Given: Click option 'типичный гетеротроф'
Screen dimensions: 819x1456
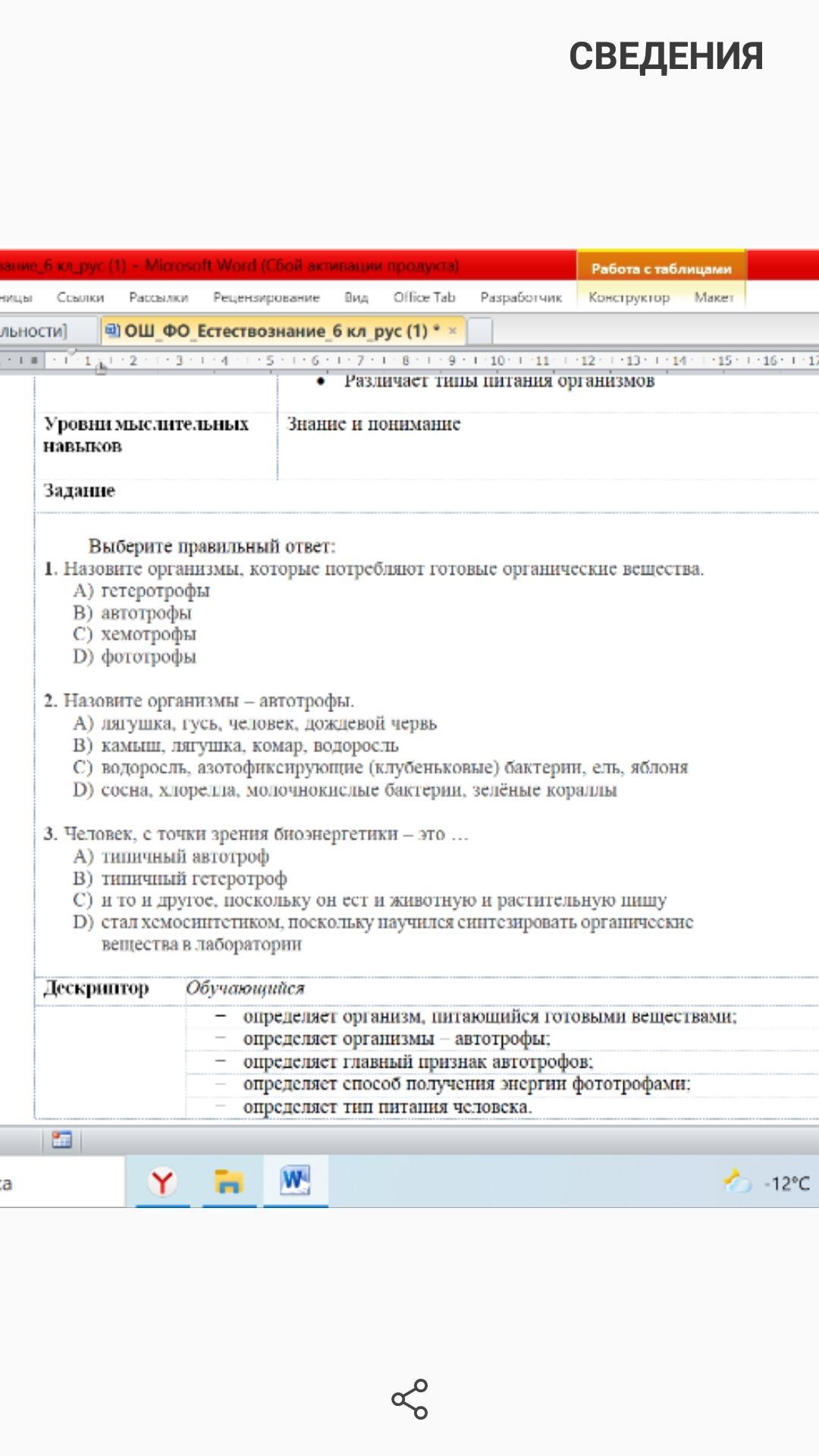Looking at the screenshot, I should pos(194,879).
